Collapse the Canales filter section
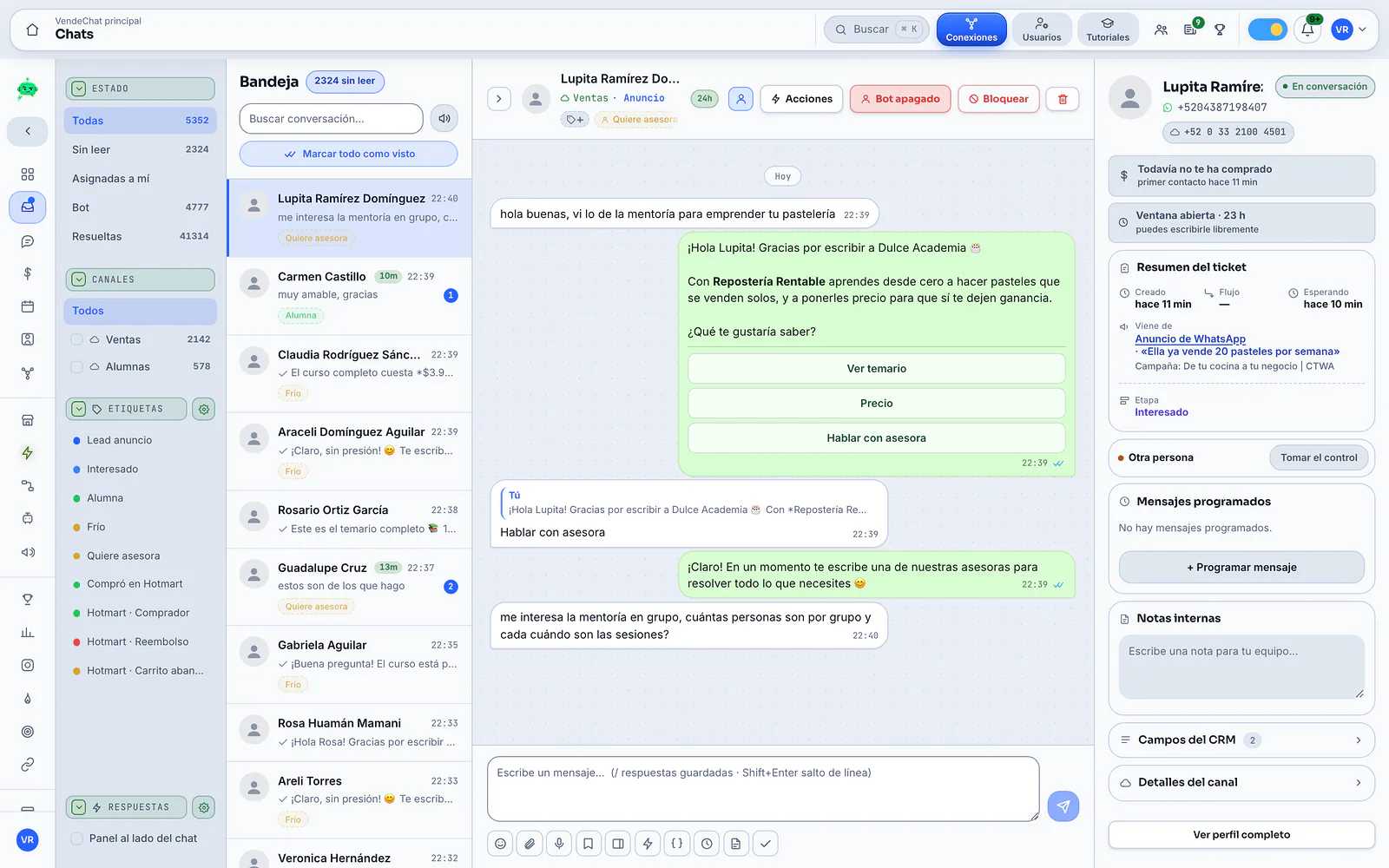This screenshot has height=868, width=1389. [x=79, y=279]
